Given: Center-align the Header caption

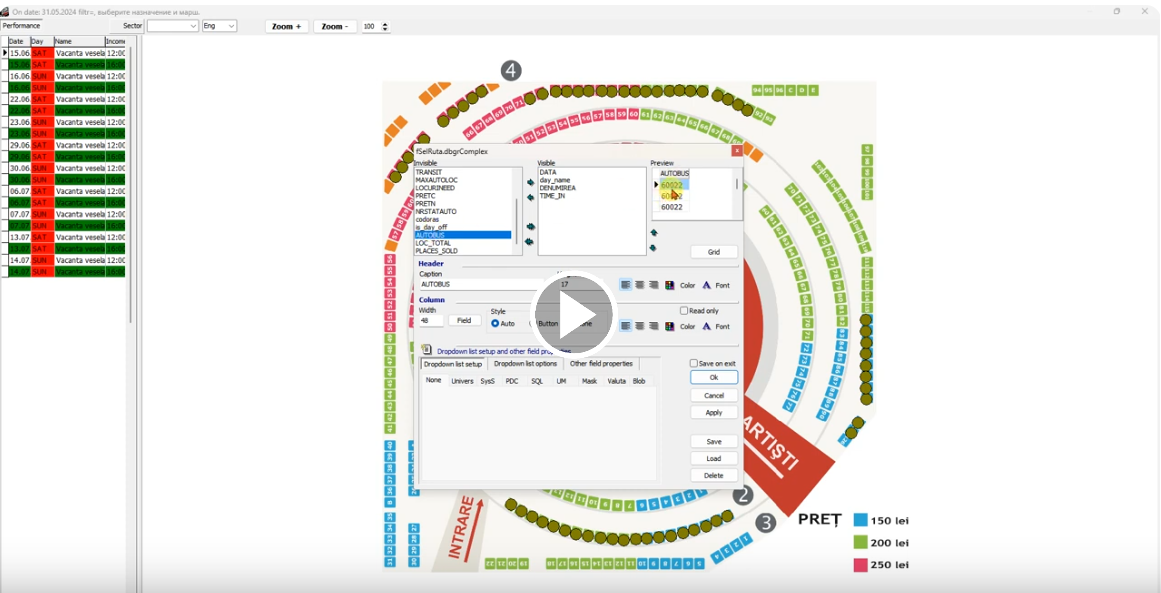Looking at the screenshot, I should pyautogui.click(x=640, y=285).
